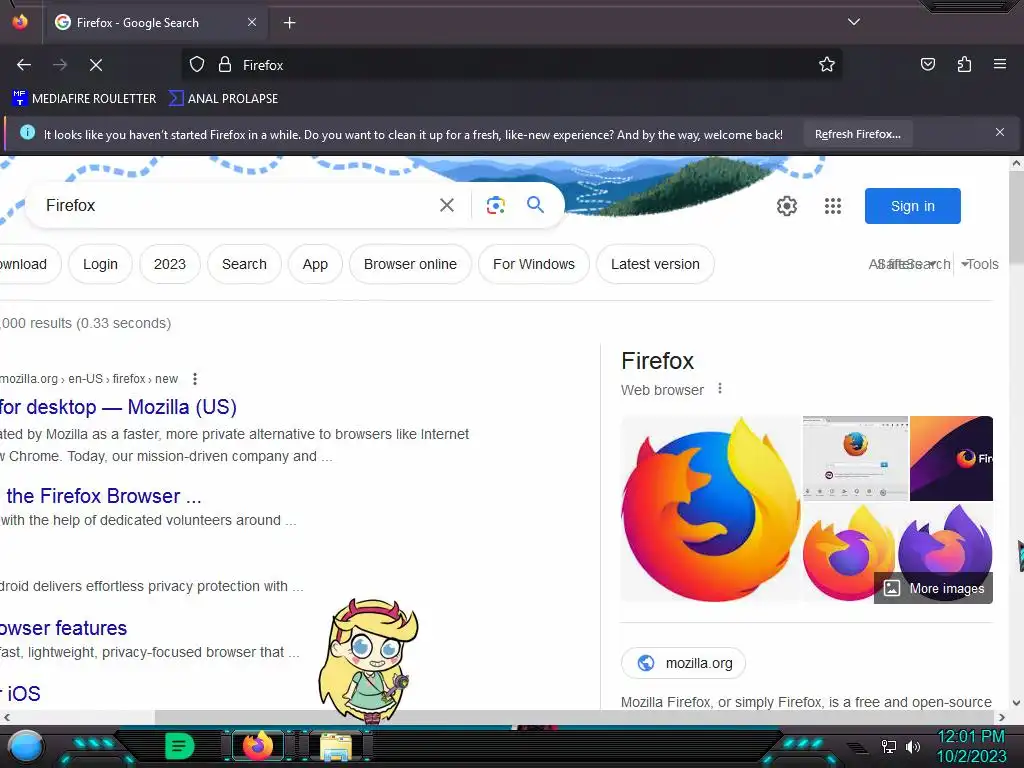The width and height of the screenshot is (1024, 768).
Task: Open 'the Firefox Browser ...' result link
Action: [103, 496]
